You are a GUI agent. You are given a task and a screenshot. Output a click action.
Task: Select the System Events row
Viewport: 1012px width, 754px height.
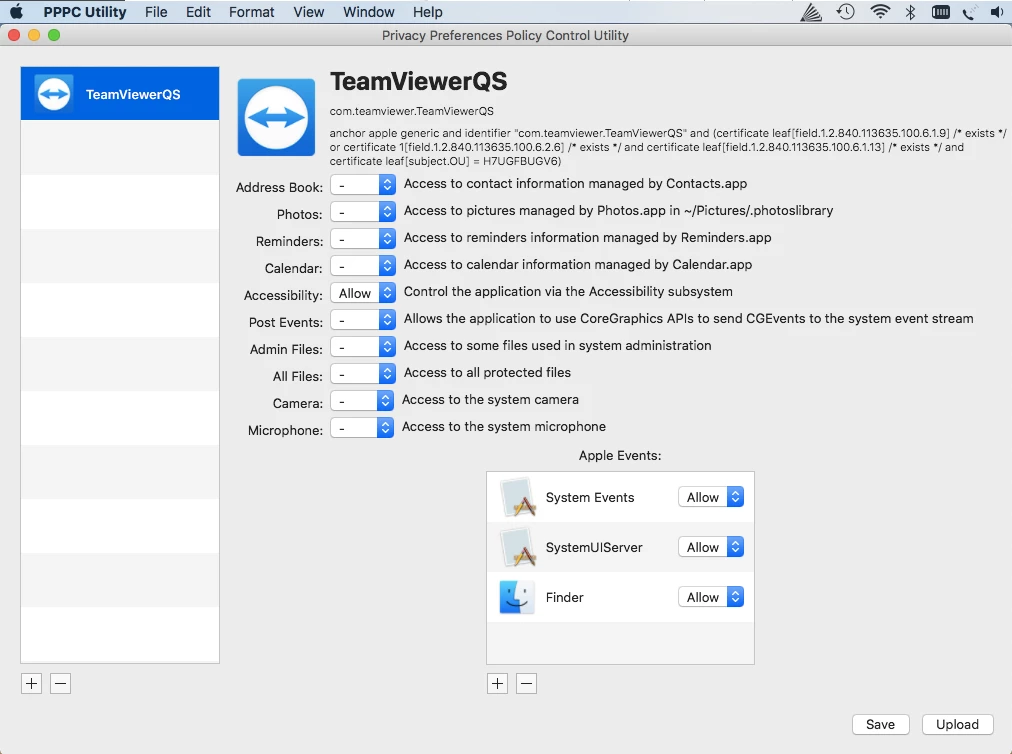(x=620, y=497)
